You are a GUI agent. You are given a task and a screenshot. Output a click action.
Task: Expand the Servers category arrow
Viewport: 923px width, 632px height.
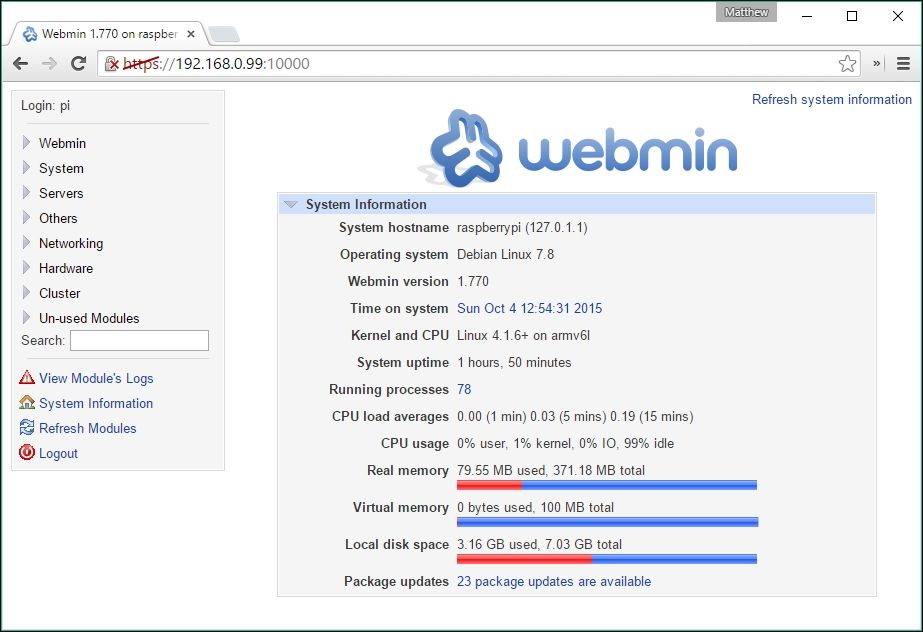coord(26,192)
